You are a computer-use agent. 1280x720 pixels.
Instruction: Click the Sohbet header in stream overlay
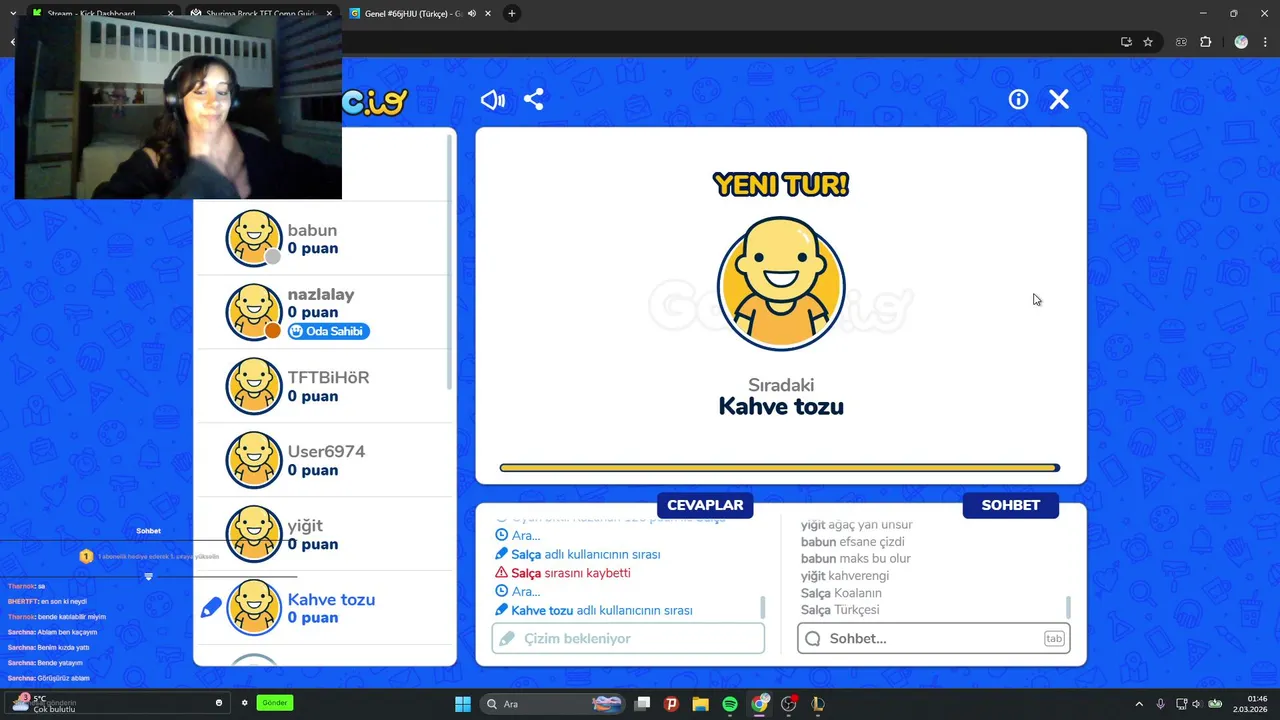click(x=148, y=531)
